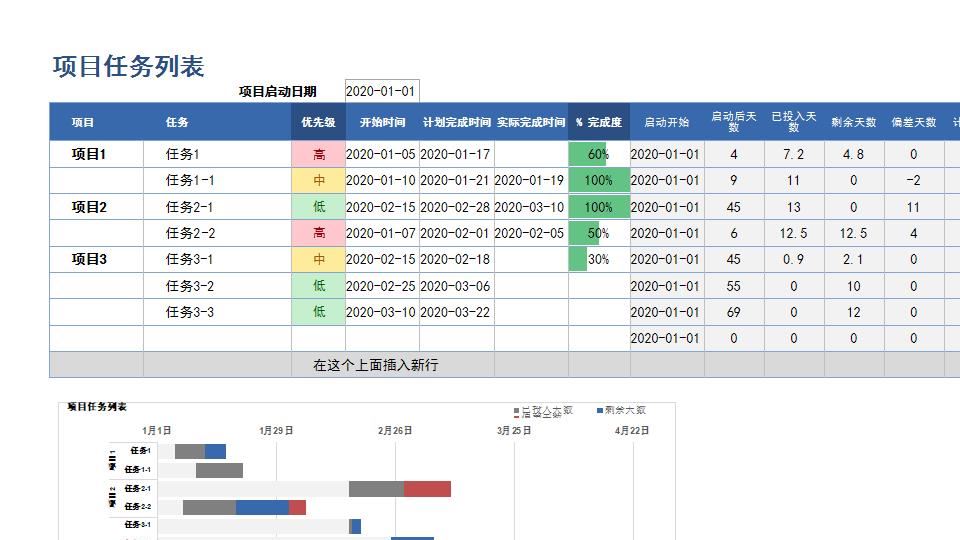Click the 4.8 remaining days cell
960x540 pixels.
point(854,154)
